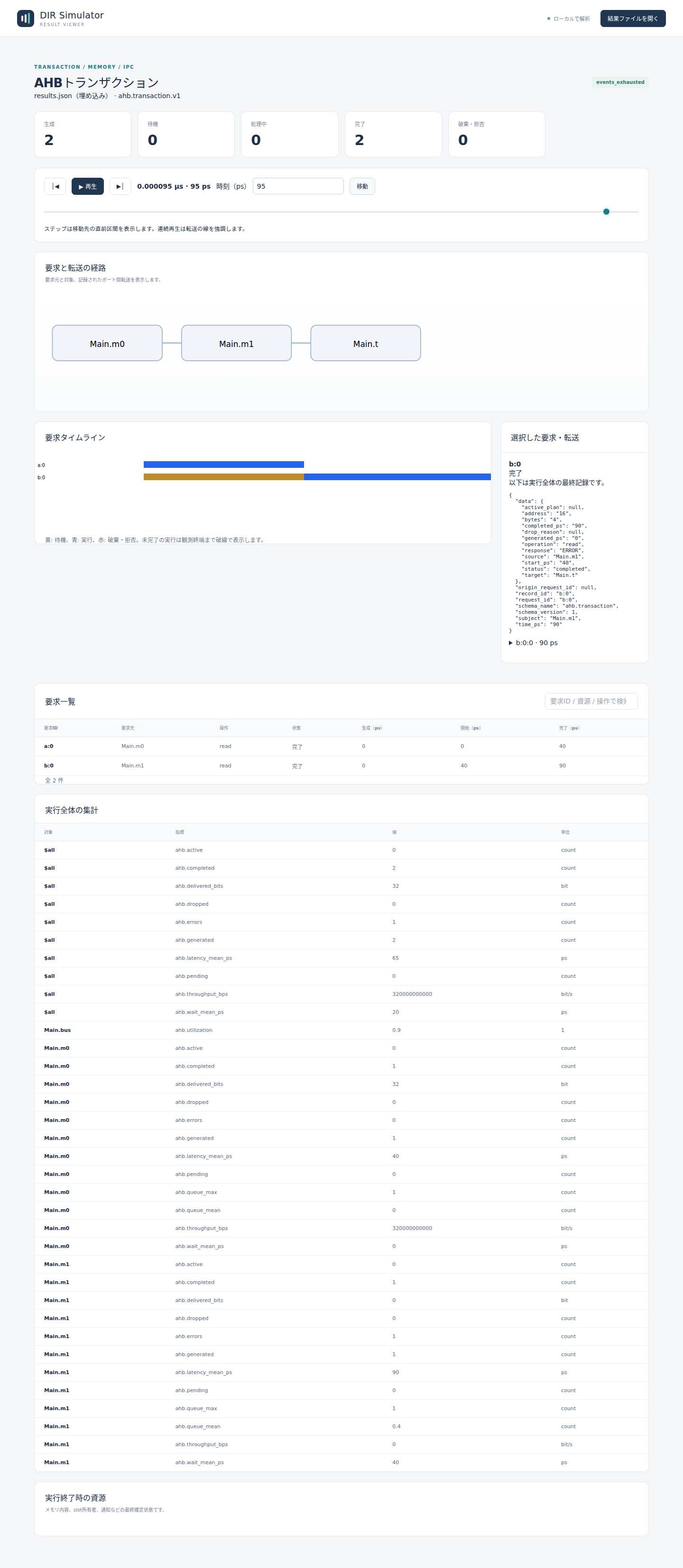Click the 完了 count card
Image resolution: width=683 pixels, height=1568 pixels.
click(x=394, y=135)
